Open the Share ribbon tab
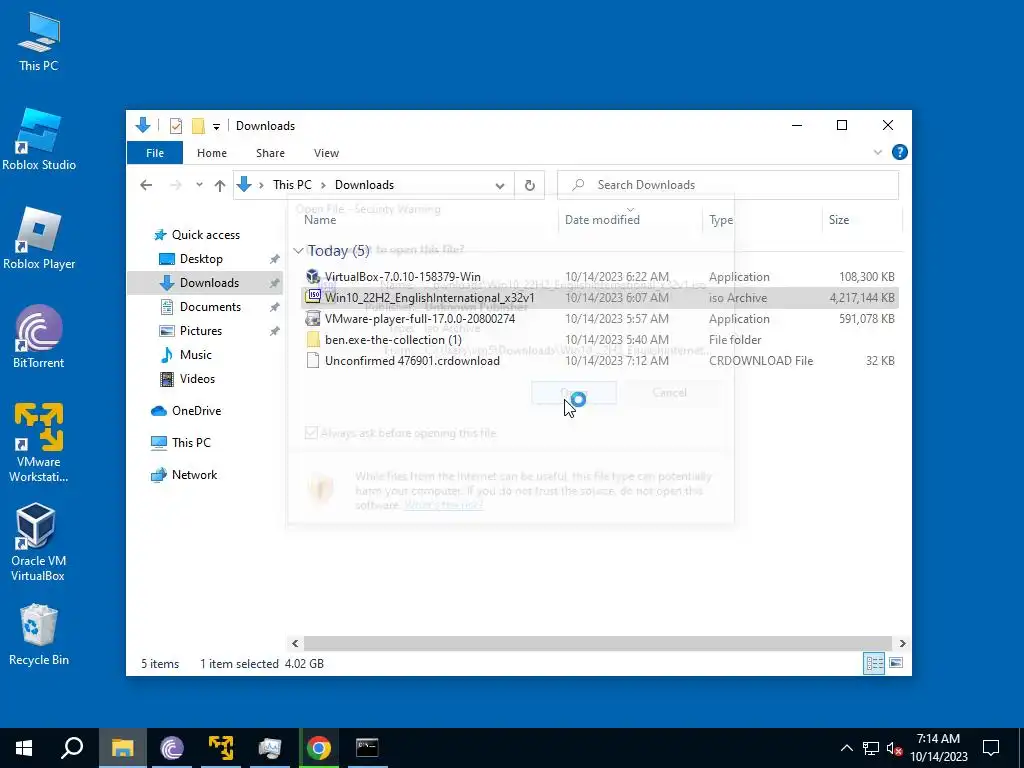The width and height of the screenshot is (1024, 768). tap(270, 153)
